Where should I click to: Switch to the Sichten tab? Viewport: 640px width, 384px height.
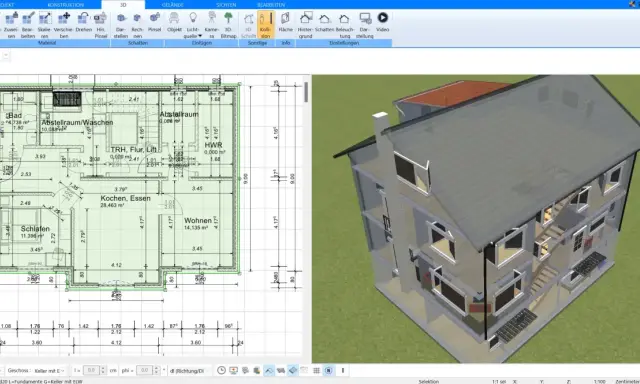point(226,4)
